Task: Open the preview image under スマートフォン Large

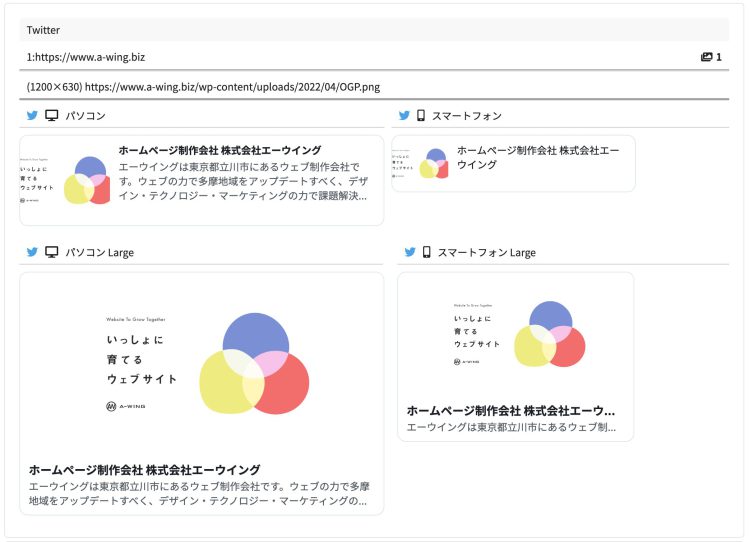Action: (x=515, y=334)
